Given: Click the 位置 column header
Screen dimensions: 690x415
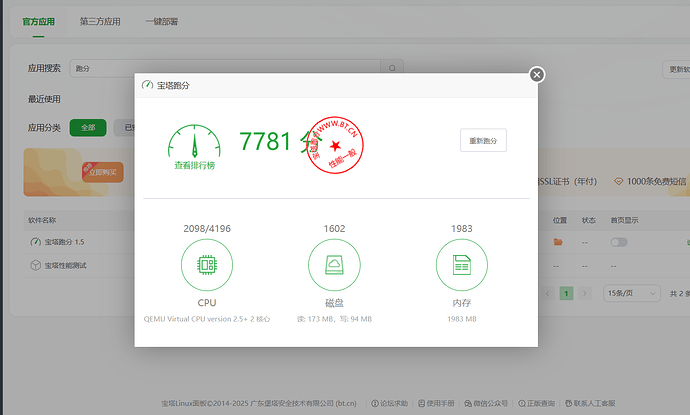Looking at the screenshot, I should pos(560,220).
